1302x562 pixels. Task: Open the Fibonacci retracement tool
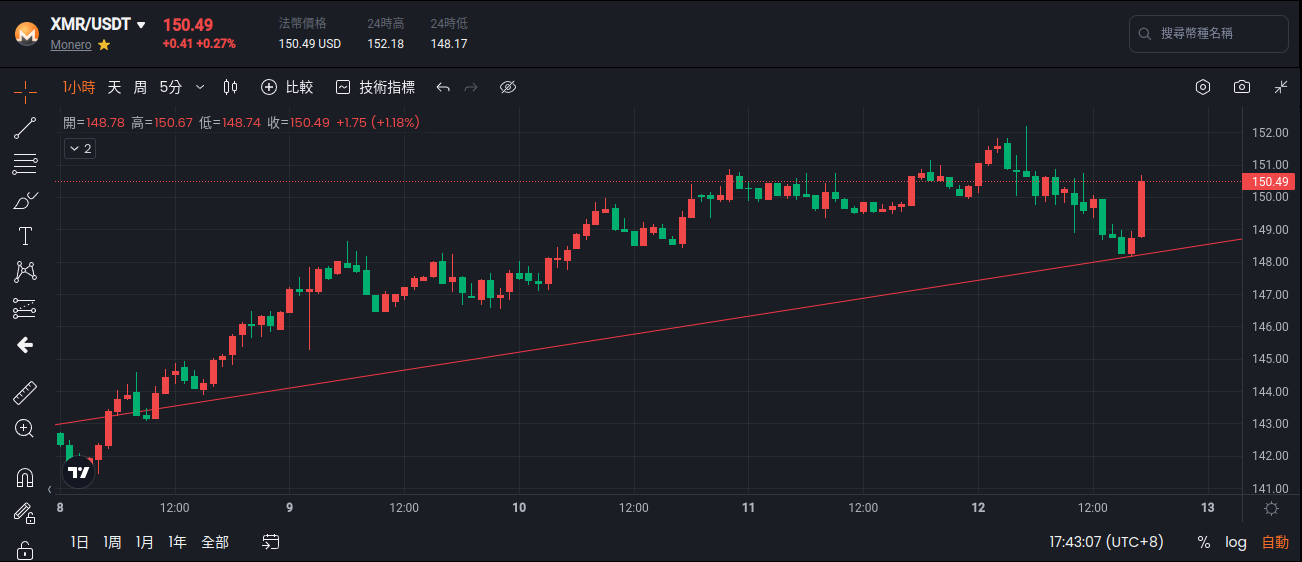pos(25,163)
